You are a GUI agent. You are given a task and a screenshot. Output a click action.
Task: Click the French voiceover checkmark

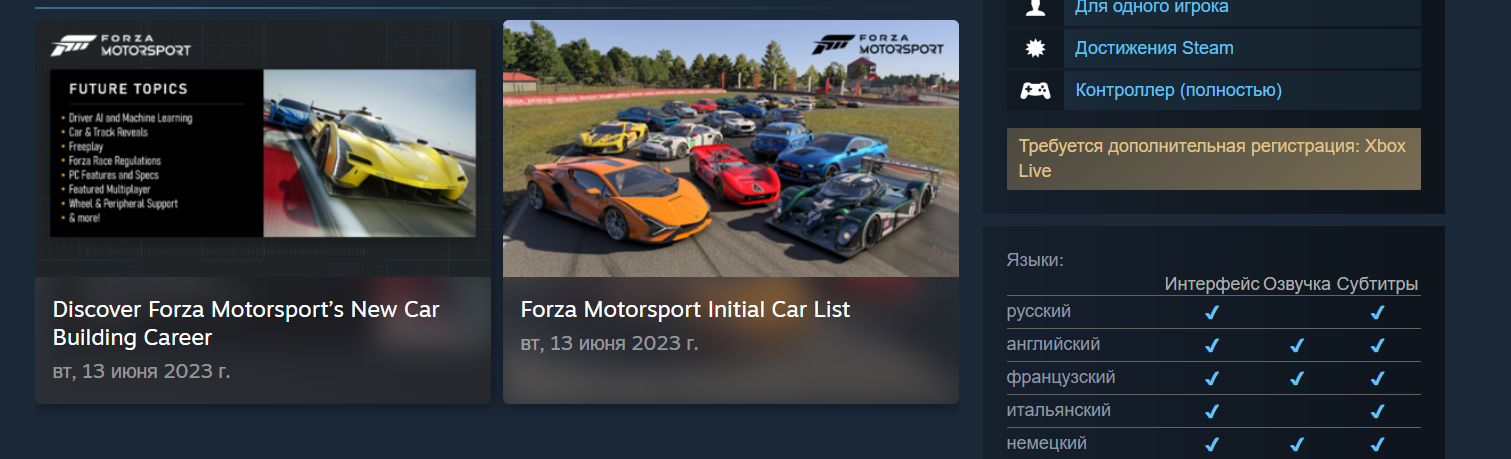pos(1297,378)
